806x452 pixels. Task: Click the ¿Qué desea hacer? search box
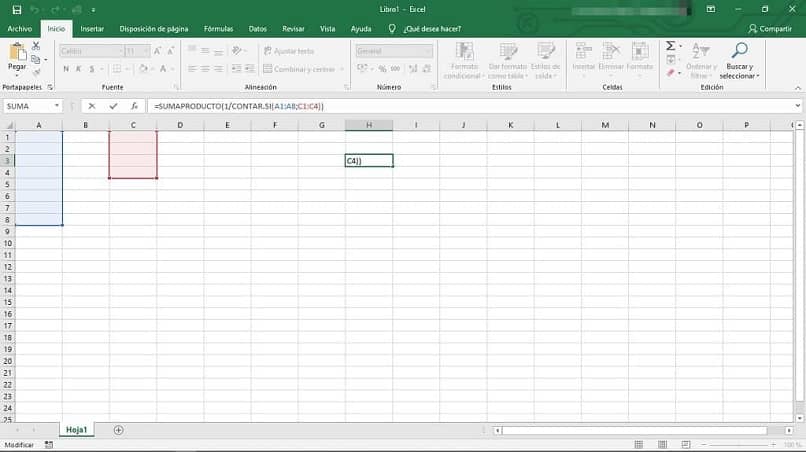click(432, 29)
